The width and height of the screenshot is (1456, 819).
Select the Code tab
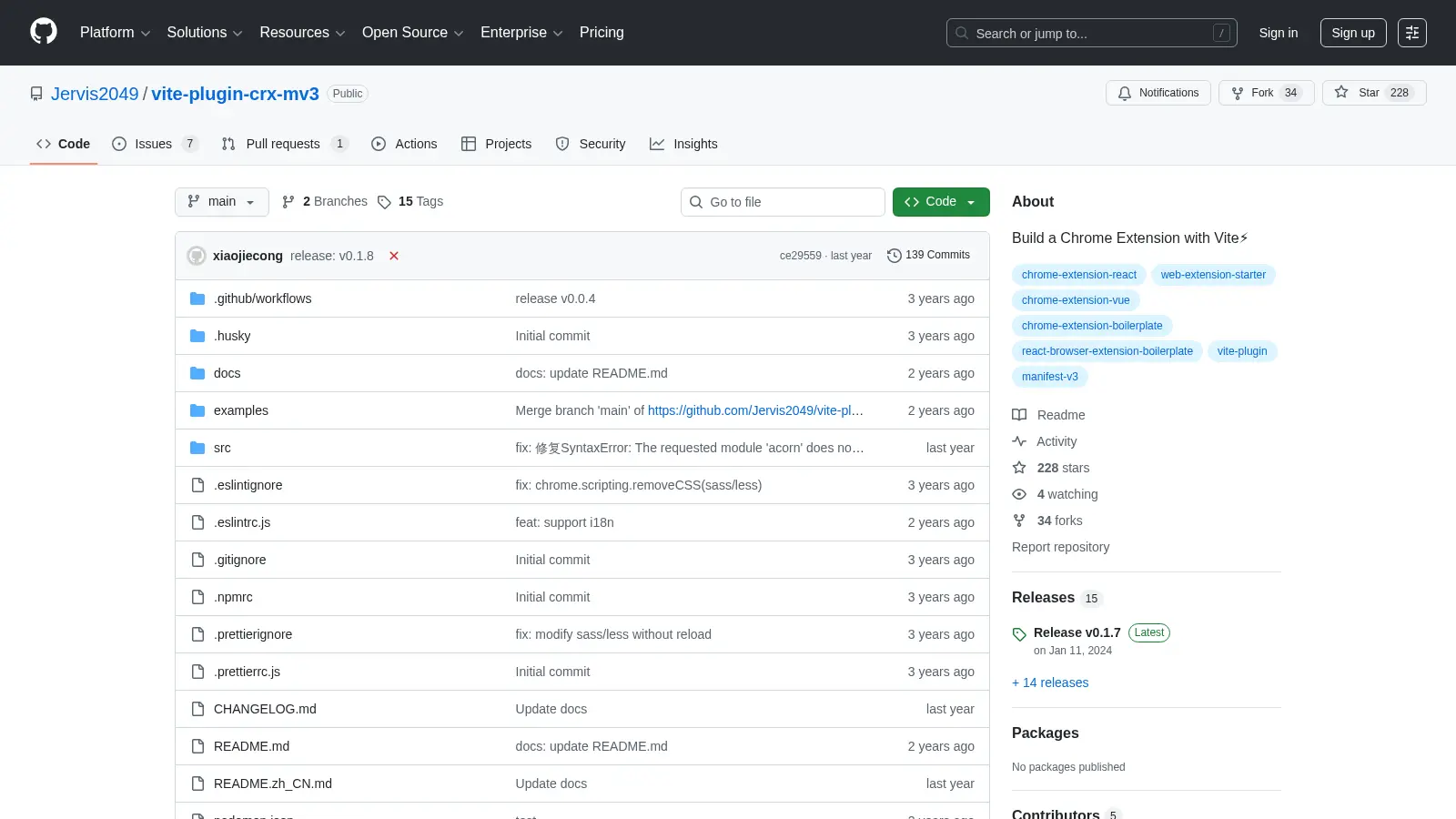coord(64,144)
